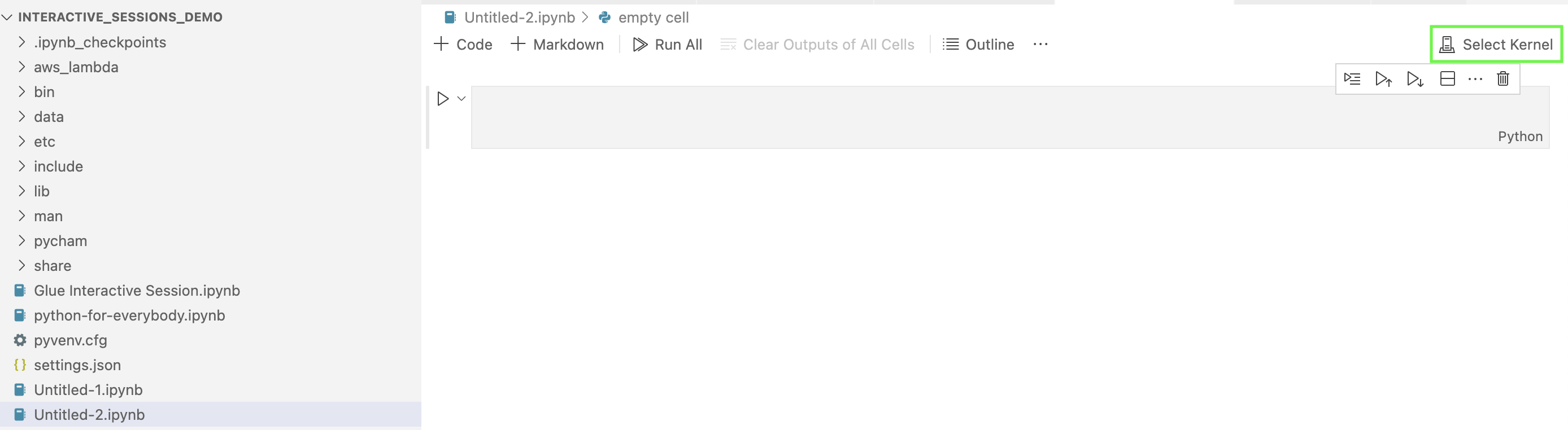
Task: Execute cells above the current cell
Action: [1383, 78]
